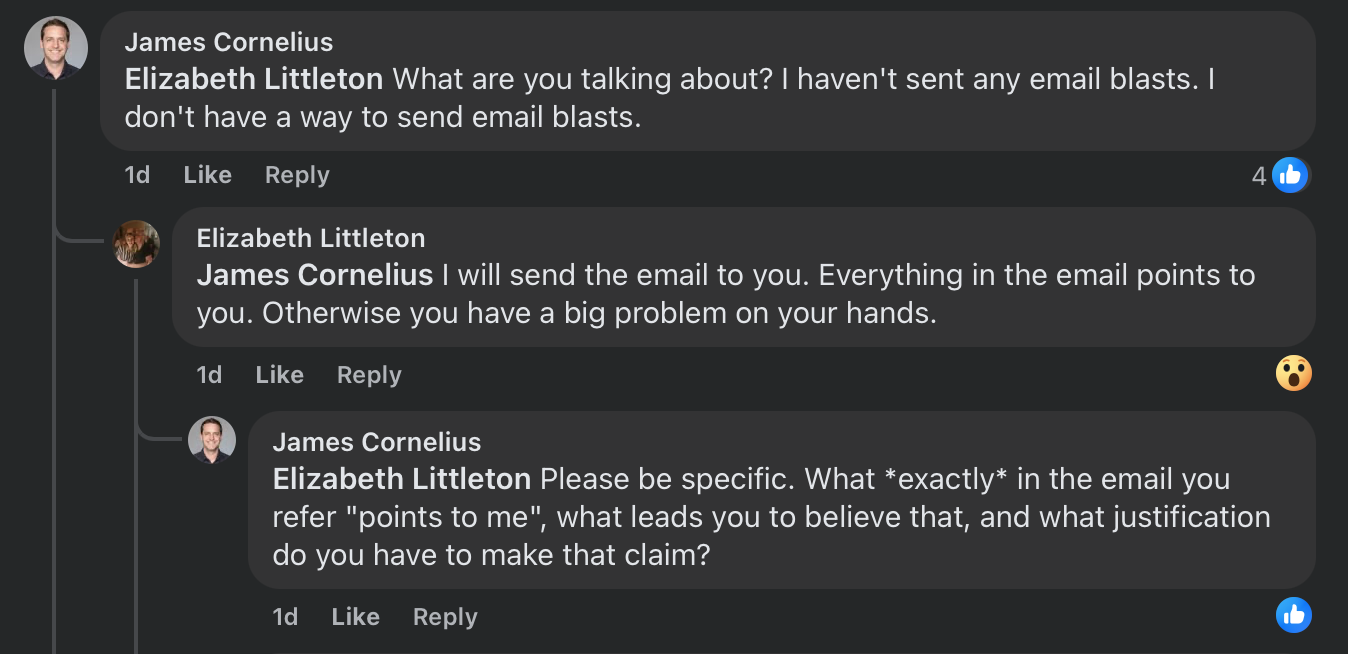The width and height of the screenshot is (1348, 654).
Task: Like Elizabeth Littleton's comment
Action: coord(279,375)
